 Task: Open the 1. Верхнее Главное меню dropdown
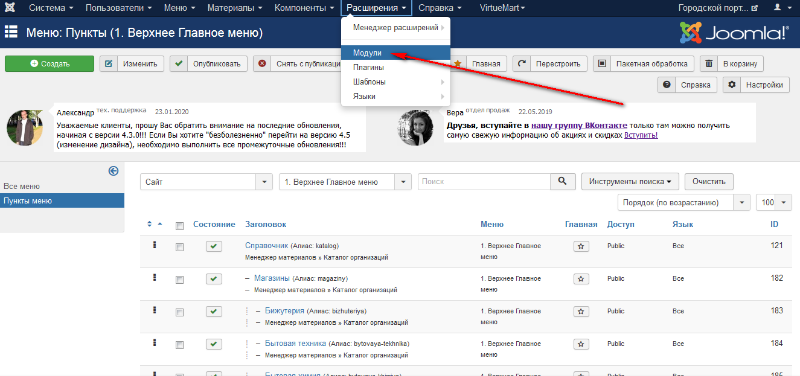click(x=345, y=182)
